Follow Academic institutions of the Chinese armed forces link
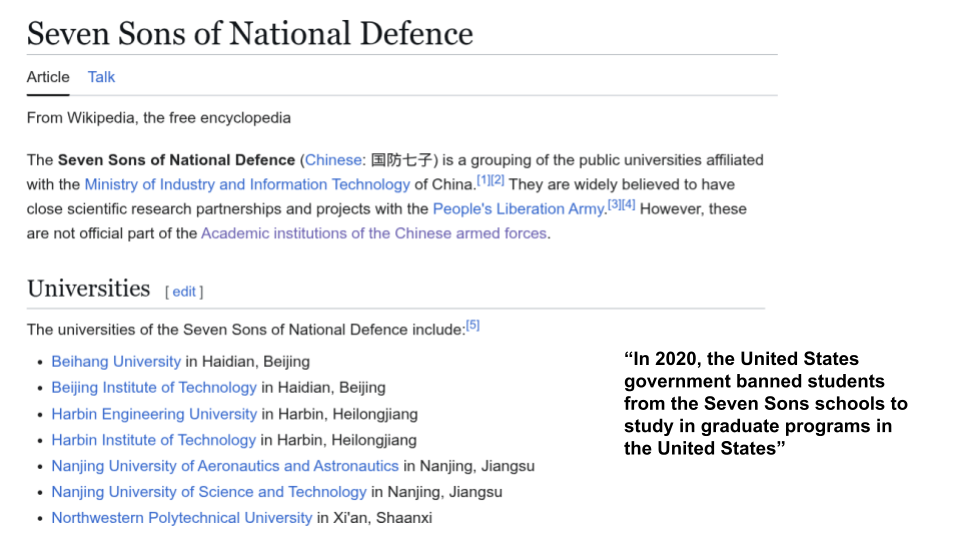Viewport: 960px width, 540px height. pos(373,234)
